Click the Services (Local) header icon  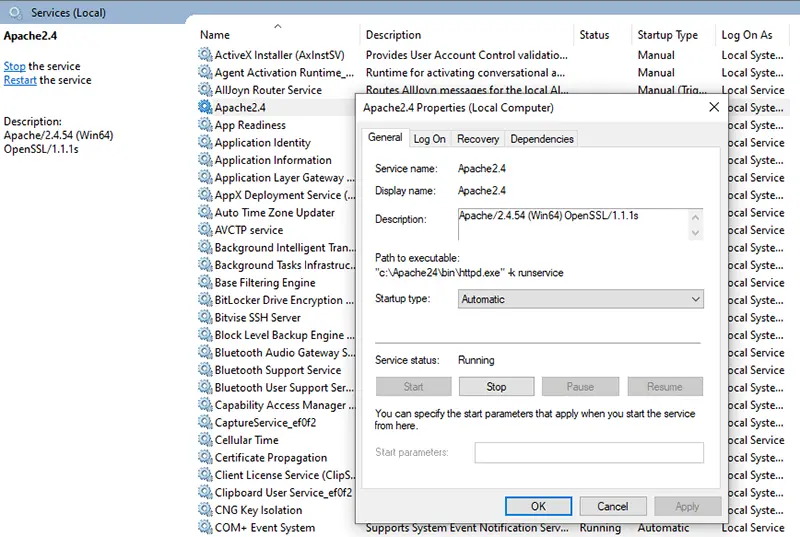pos(16,13)
